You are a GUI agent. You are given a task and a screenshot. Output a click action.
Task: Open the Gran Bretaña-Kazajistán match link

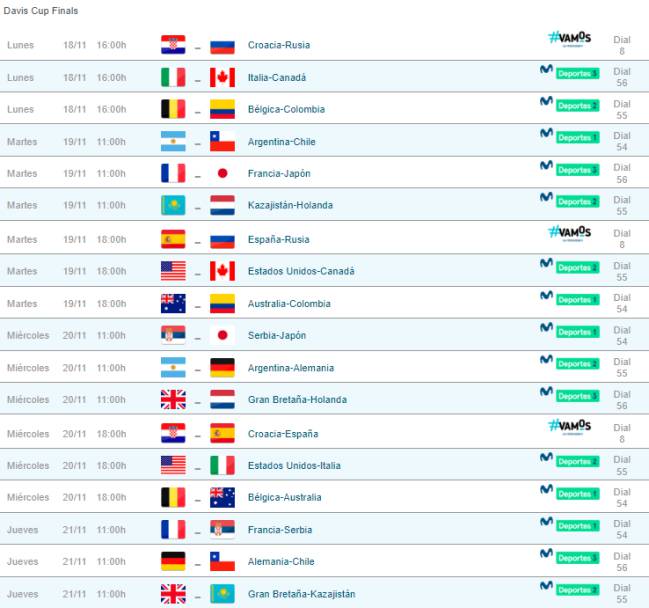301,594
